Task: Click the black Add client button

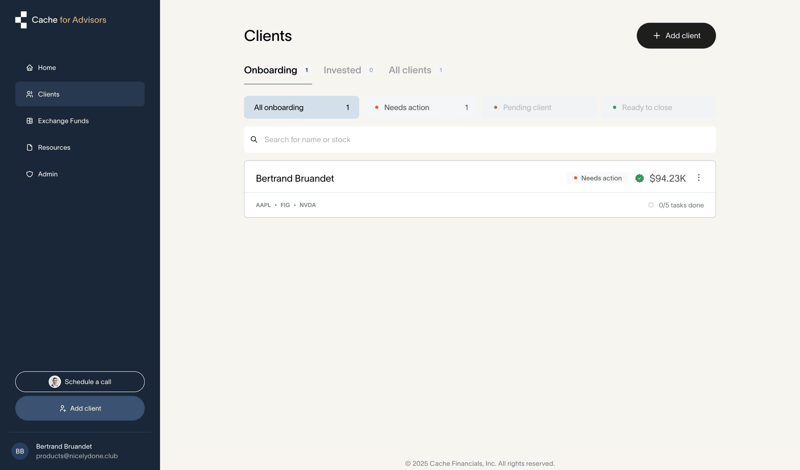Action: (x=676, y=36)
